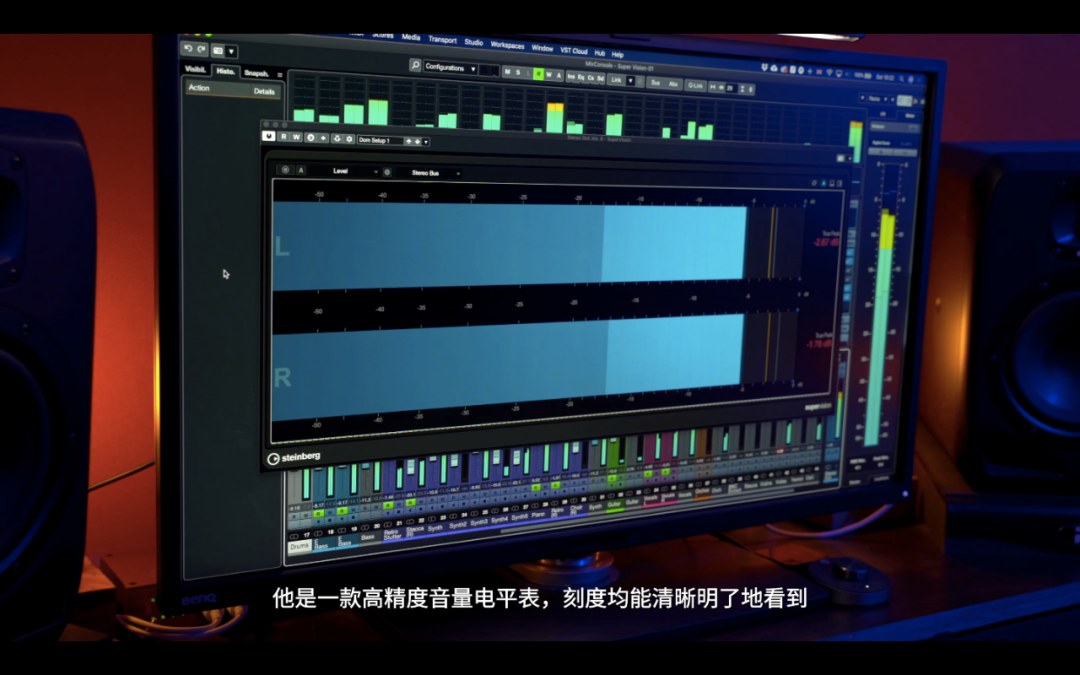Click the R button in plugin window header
Viewport: 1080px width, 675px height.
click(x=283, y=137)
